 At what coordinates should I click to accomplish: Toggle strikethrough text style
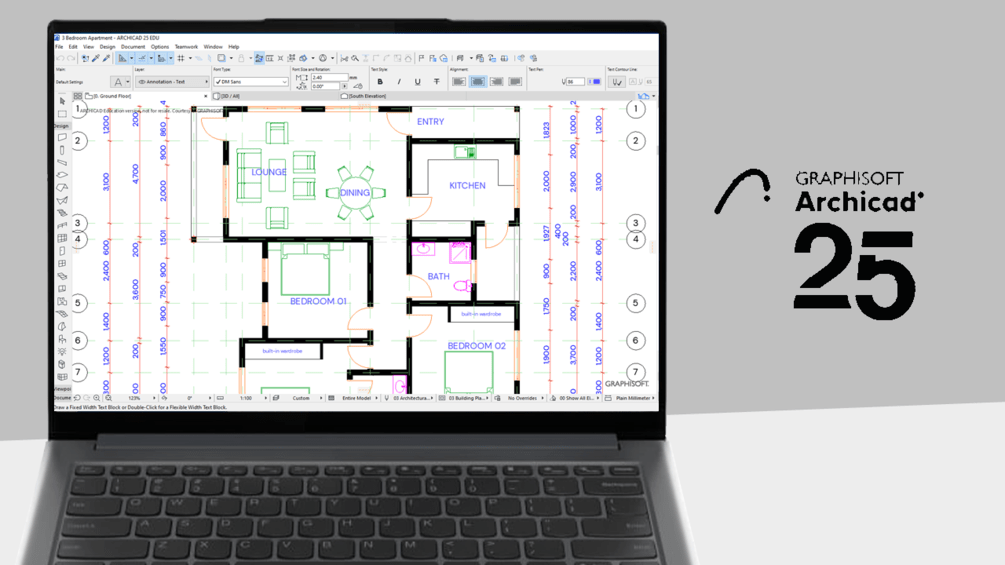click(x=436, y=81)
